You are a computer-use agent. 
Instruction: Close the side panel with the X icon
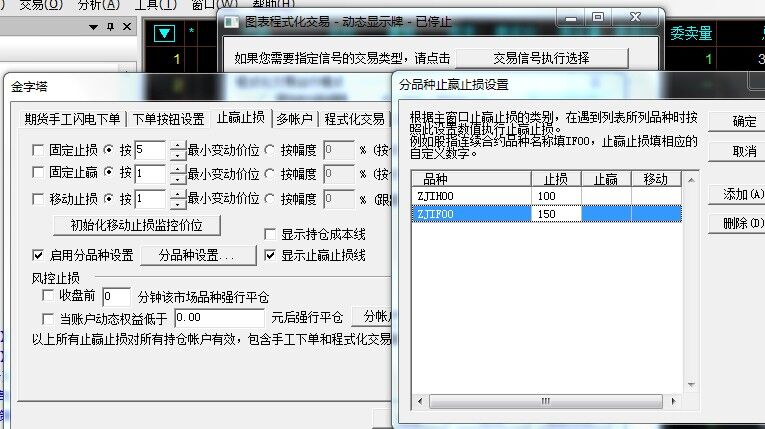click(x=127, y=27)
